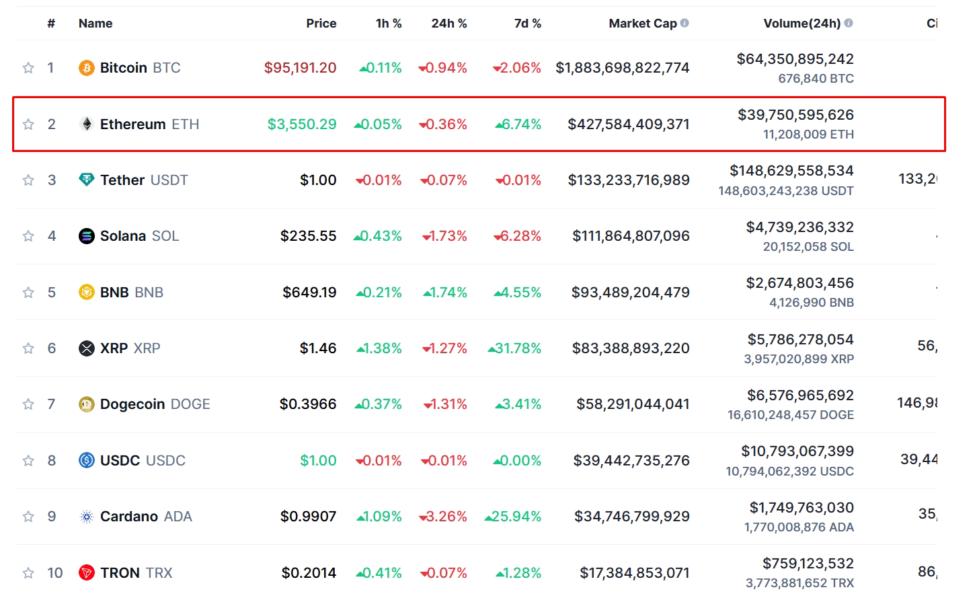
Task: Click Bitcoin market cap $1,883,698,822,774
Action: [x=622, y=68]
